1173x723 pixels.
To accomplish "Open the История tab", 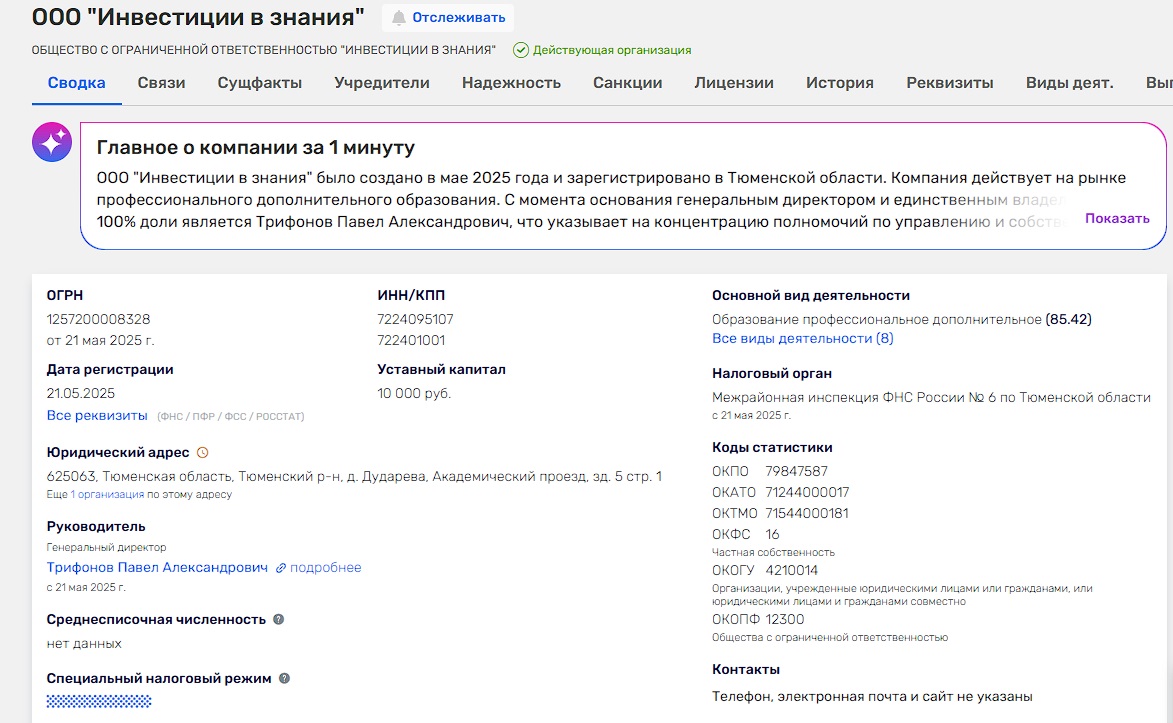I will 840,82.
